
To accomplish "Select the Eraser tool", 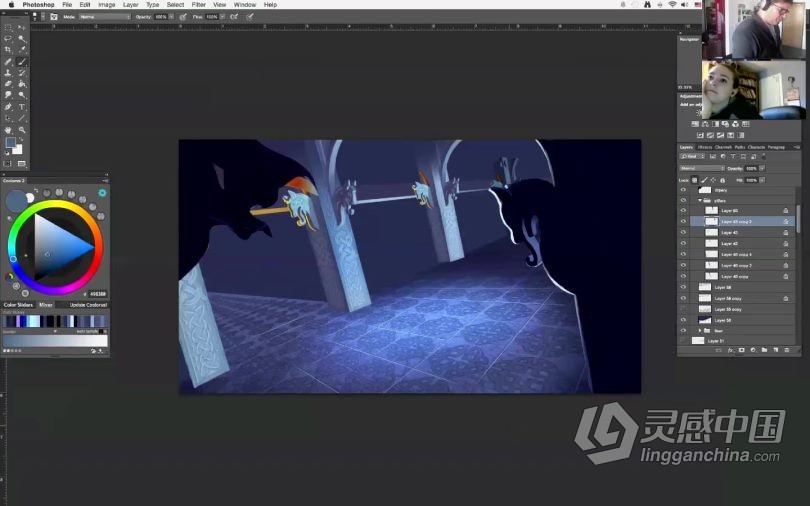I will click(8, 84).
